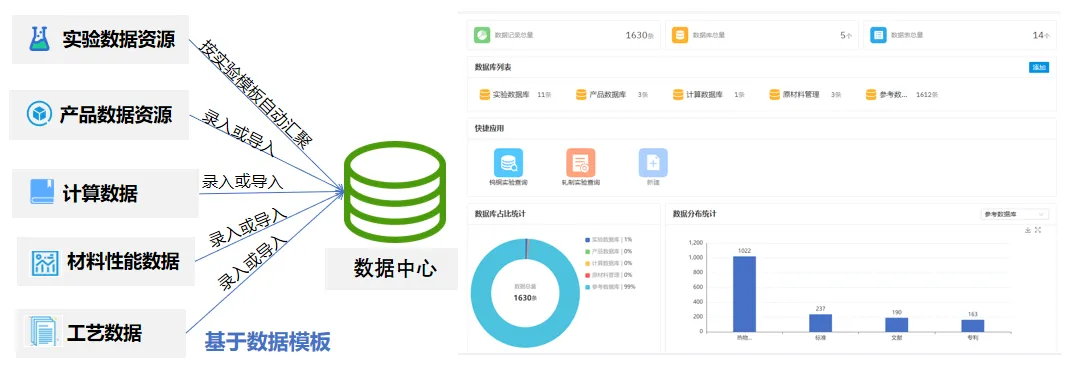Toggle 参考数据库 legend entry in donut chart
Screen dimensions: 1070x389
click(x=610, y=287)
